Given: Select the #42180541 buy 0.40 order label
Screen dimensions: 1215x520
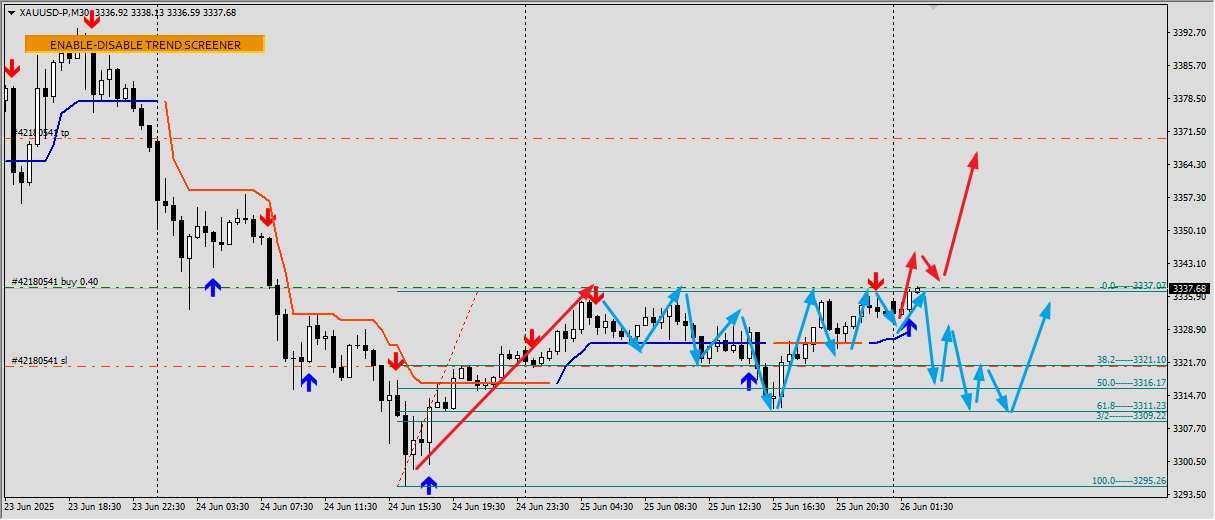Looking at the screenshot, I should (55, 282).
